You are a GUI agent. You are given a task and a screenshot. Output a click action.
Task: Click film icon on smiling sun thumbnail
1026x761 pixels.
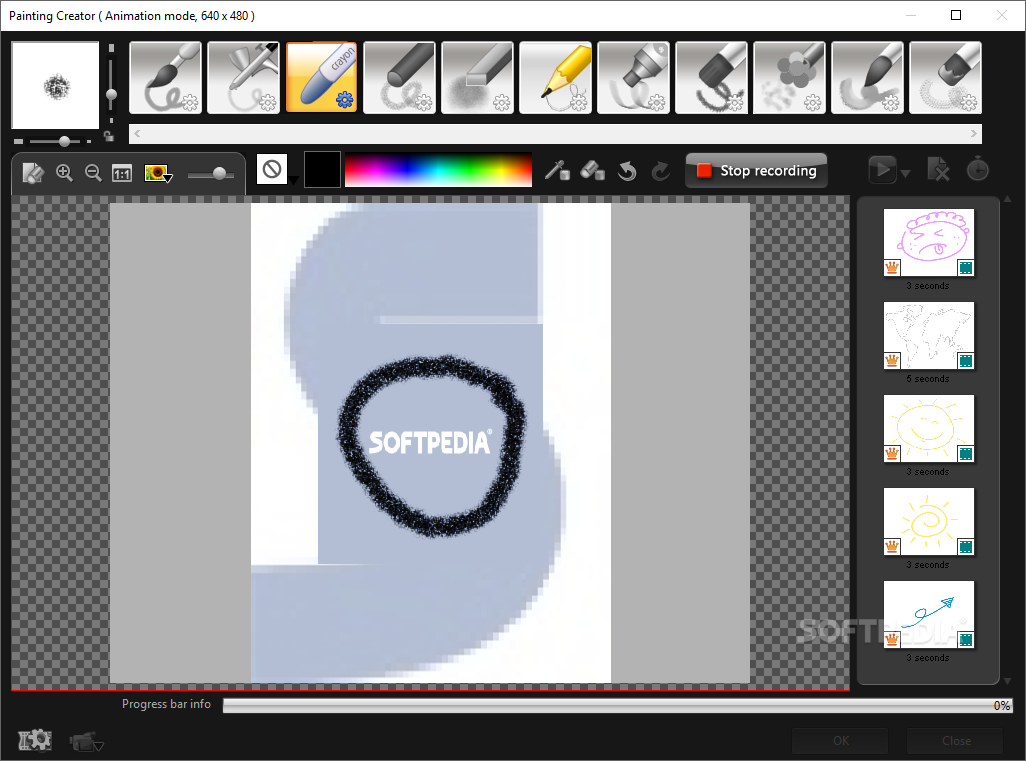tap(966, 453)
